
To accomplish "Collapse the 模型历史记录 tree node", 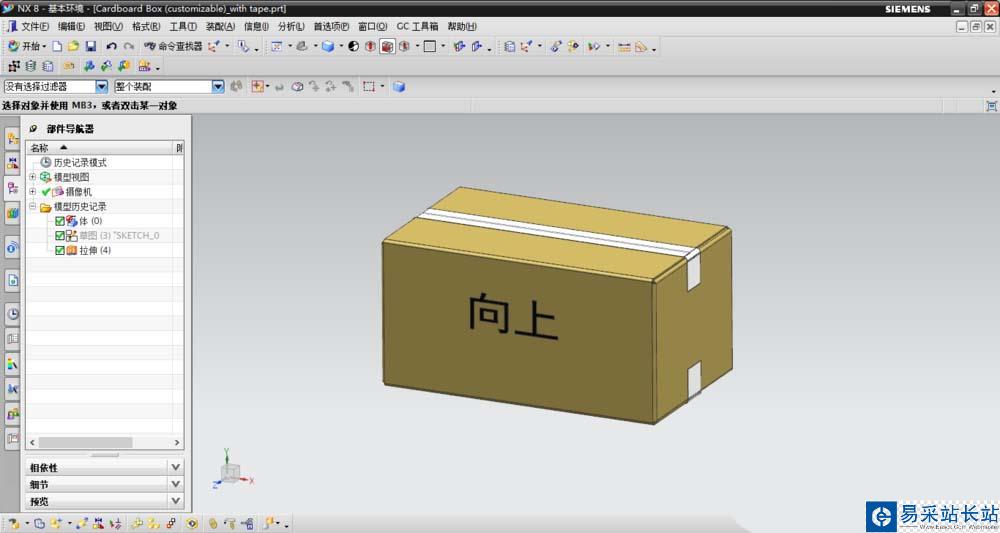I will [x=33, y=207].
